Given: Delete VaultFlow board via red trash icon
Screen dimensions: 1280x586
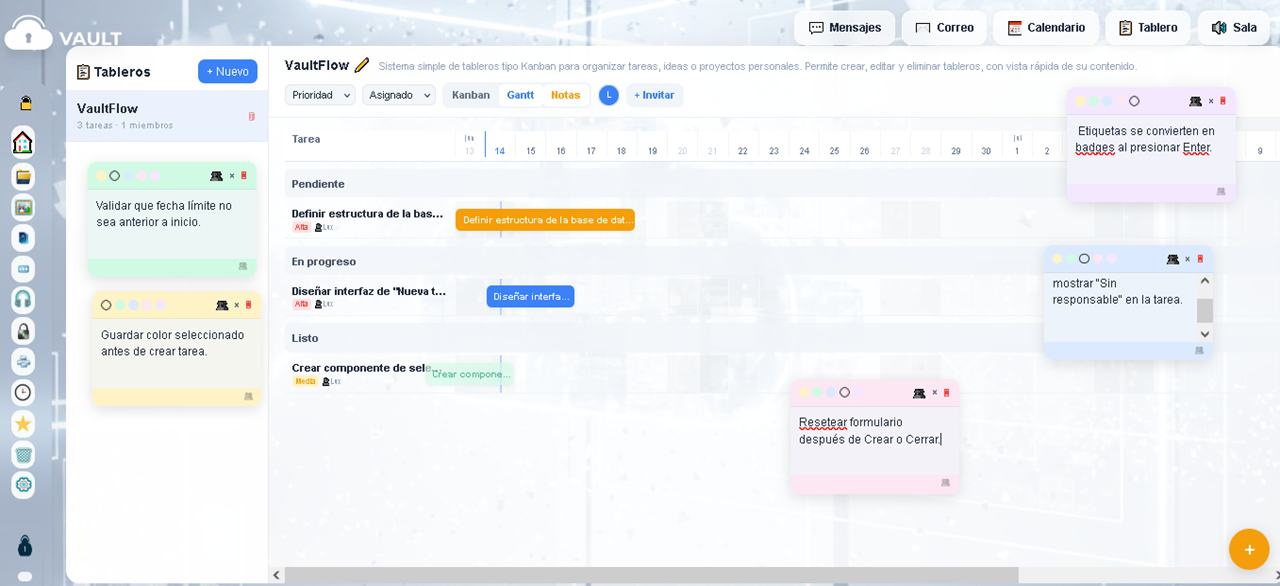Looking at the screenshot, I should coord(251,116).
